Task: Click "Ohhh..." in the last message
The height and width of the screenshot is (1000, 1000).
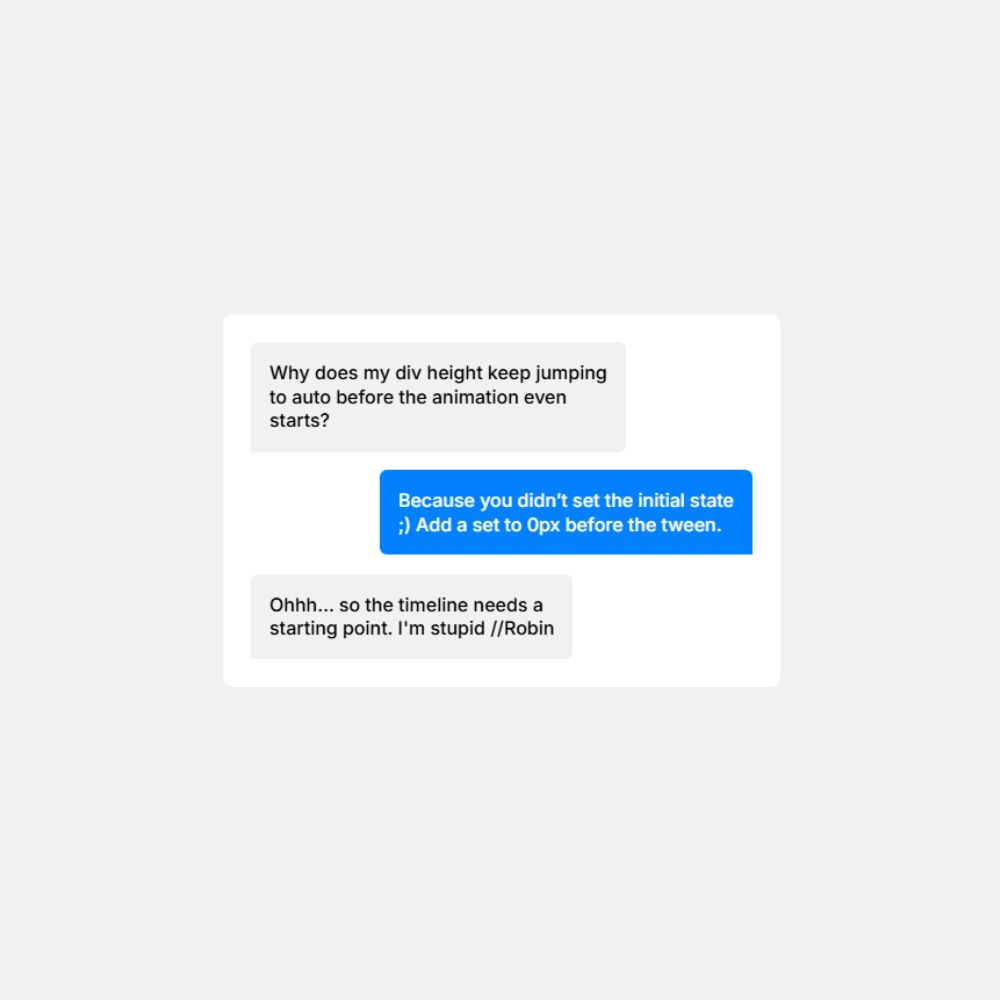Action: pyautogui.click(x=302, y=605)
